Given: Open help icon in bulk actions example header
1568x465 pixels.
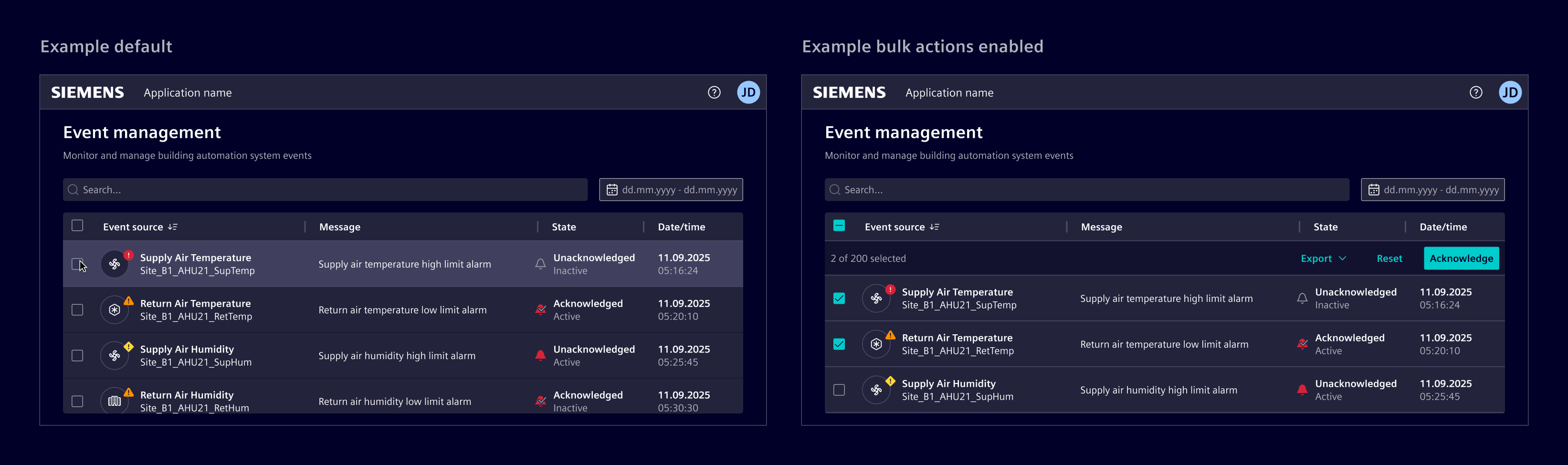Looking at the screenshot, I should 1475,93.
